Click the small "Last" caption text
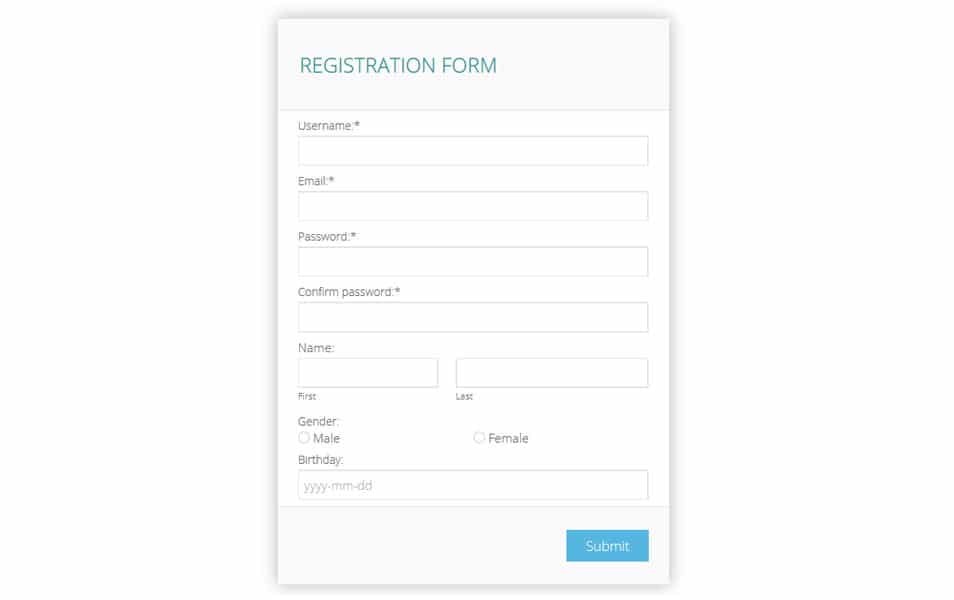This screenshot has width=954, height=600. pos(464,397)
